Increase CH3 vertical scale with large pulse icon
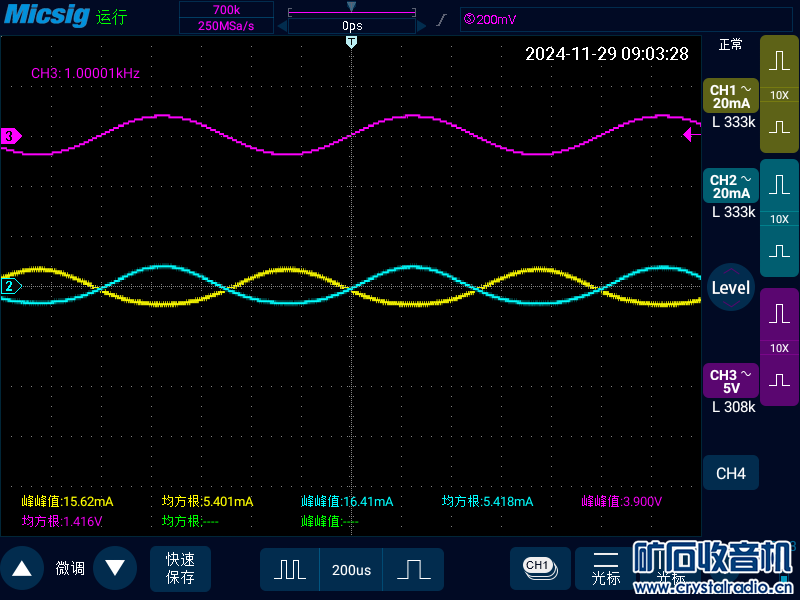The height and width of the screenshot is (600, 800). point(779,314)
